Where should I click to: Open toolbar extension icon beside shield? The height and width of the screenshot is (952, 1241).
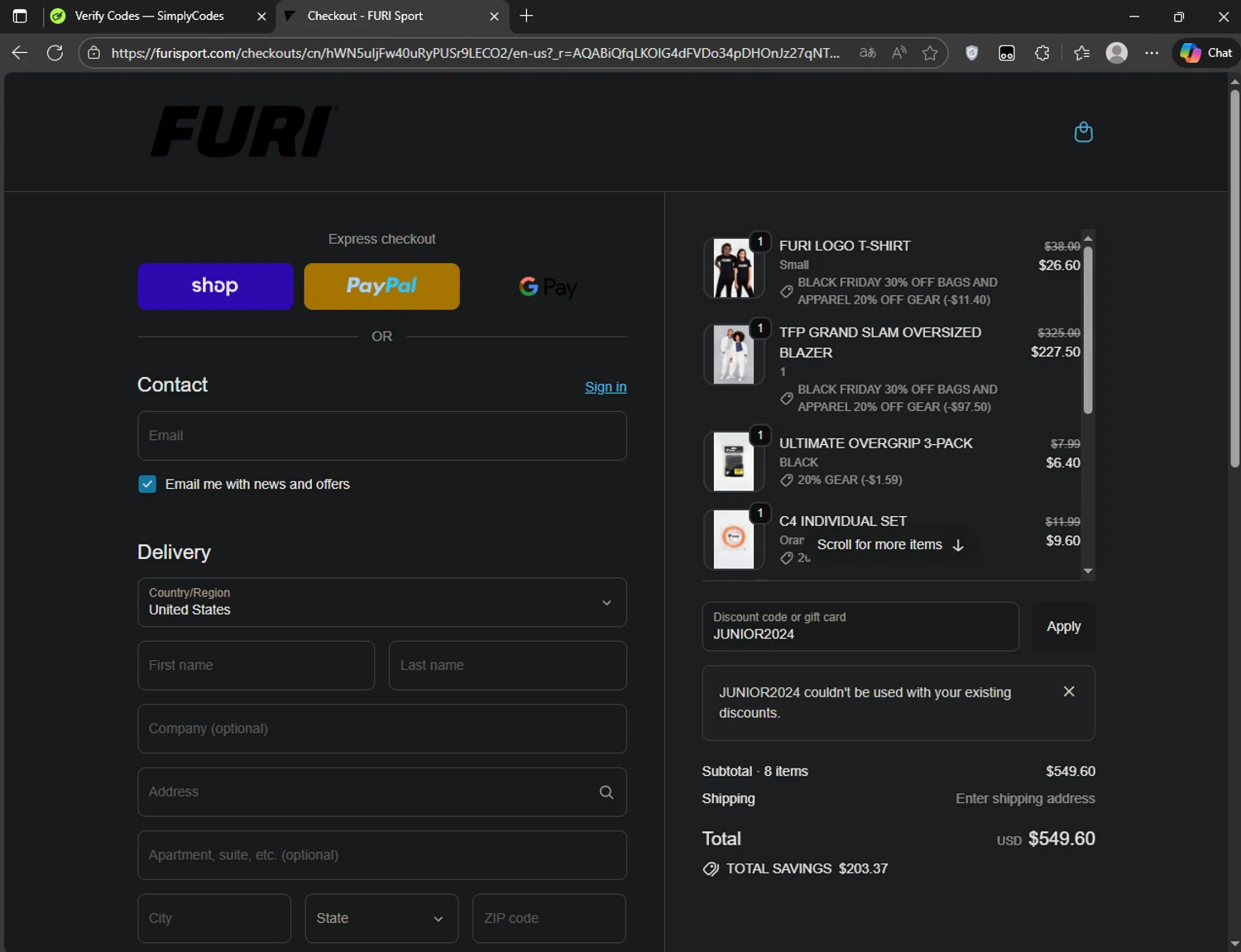coord(1007,53)
